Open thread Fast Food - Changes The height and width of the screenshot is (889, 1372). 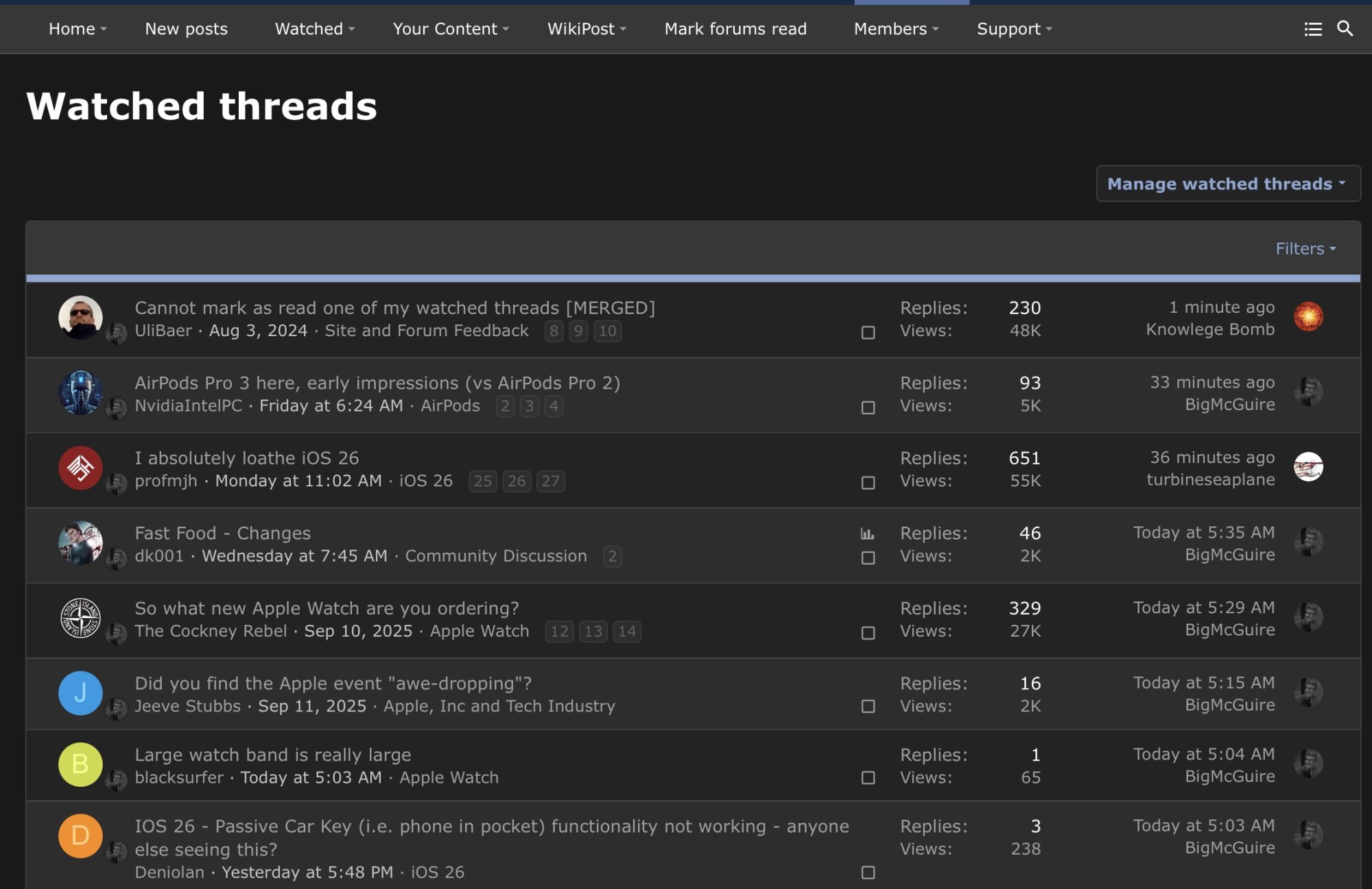(x=222, y=533)
